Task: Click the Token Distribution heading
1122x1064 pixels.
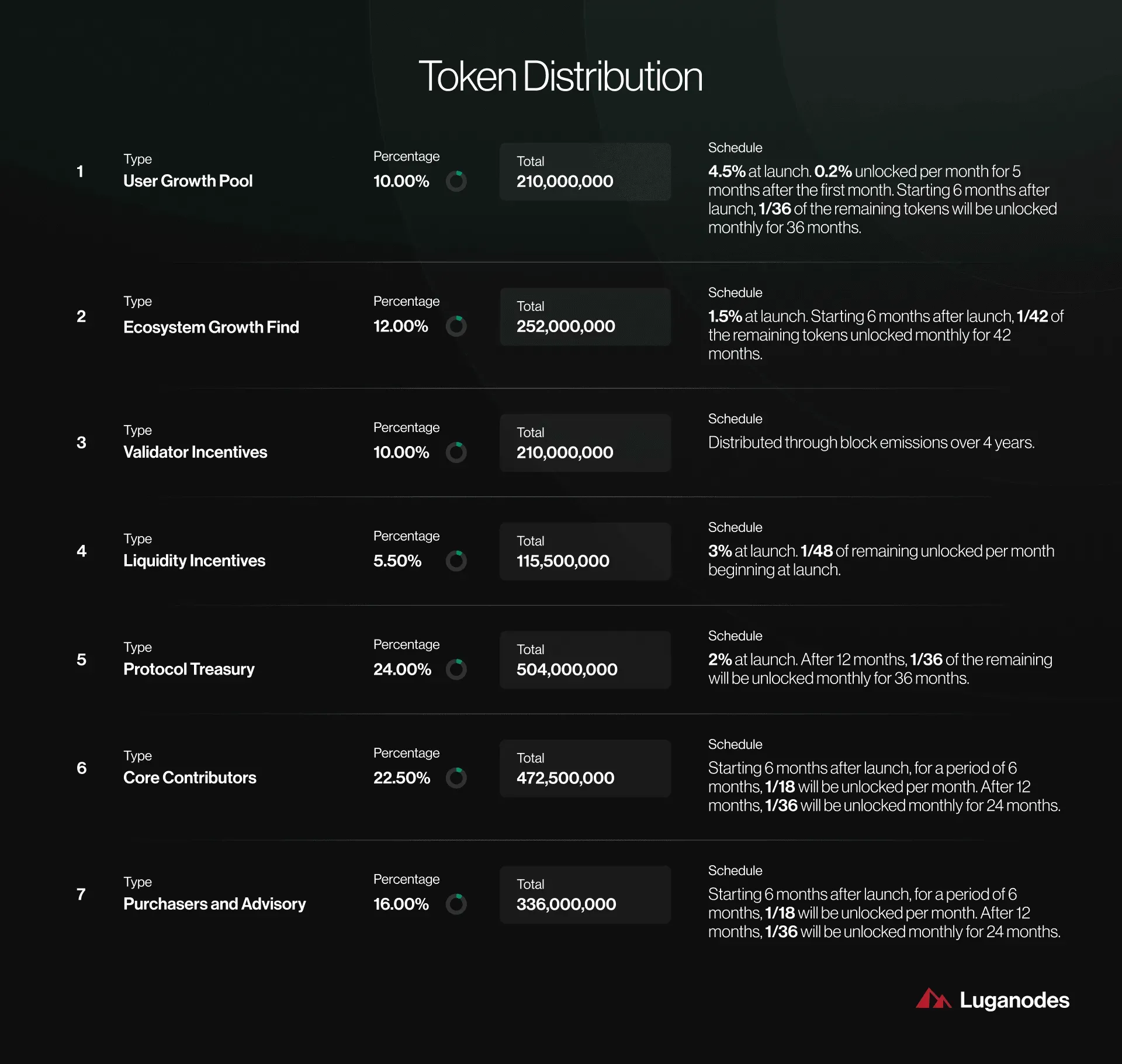Action: coord(560,77)
